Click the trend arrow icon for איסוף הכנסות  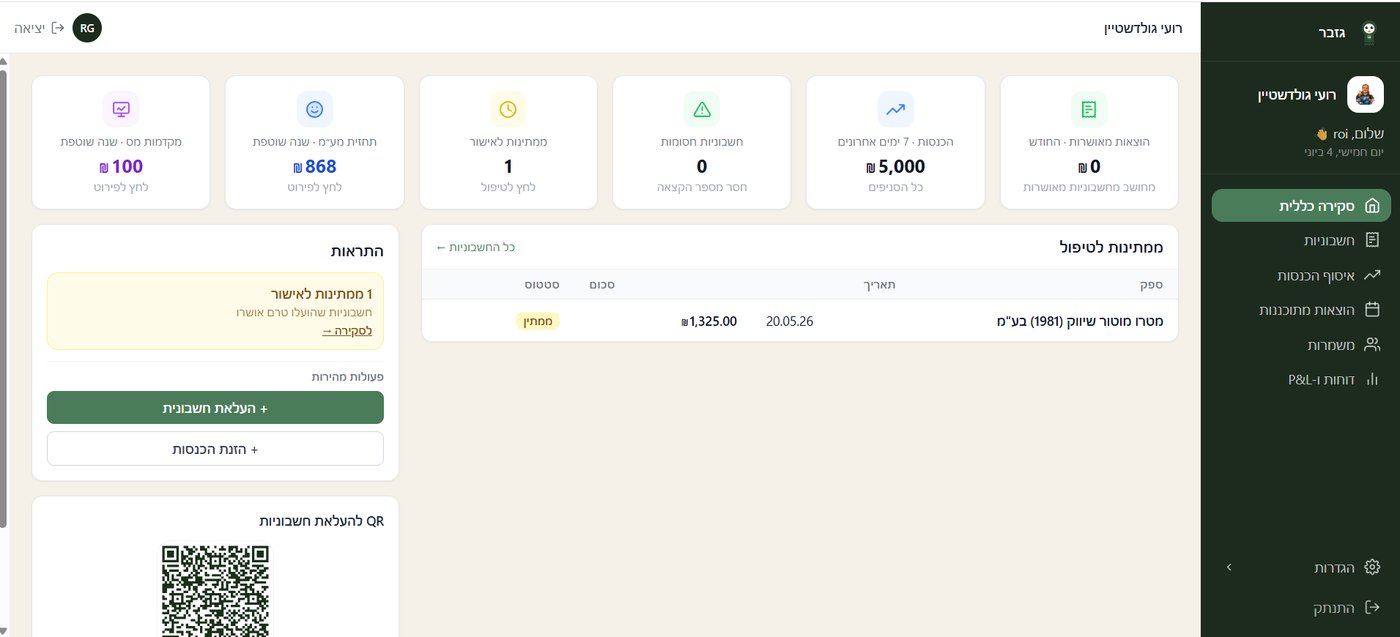click(1372, 275)
